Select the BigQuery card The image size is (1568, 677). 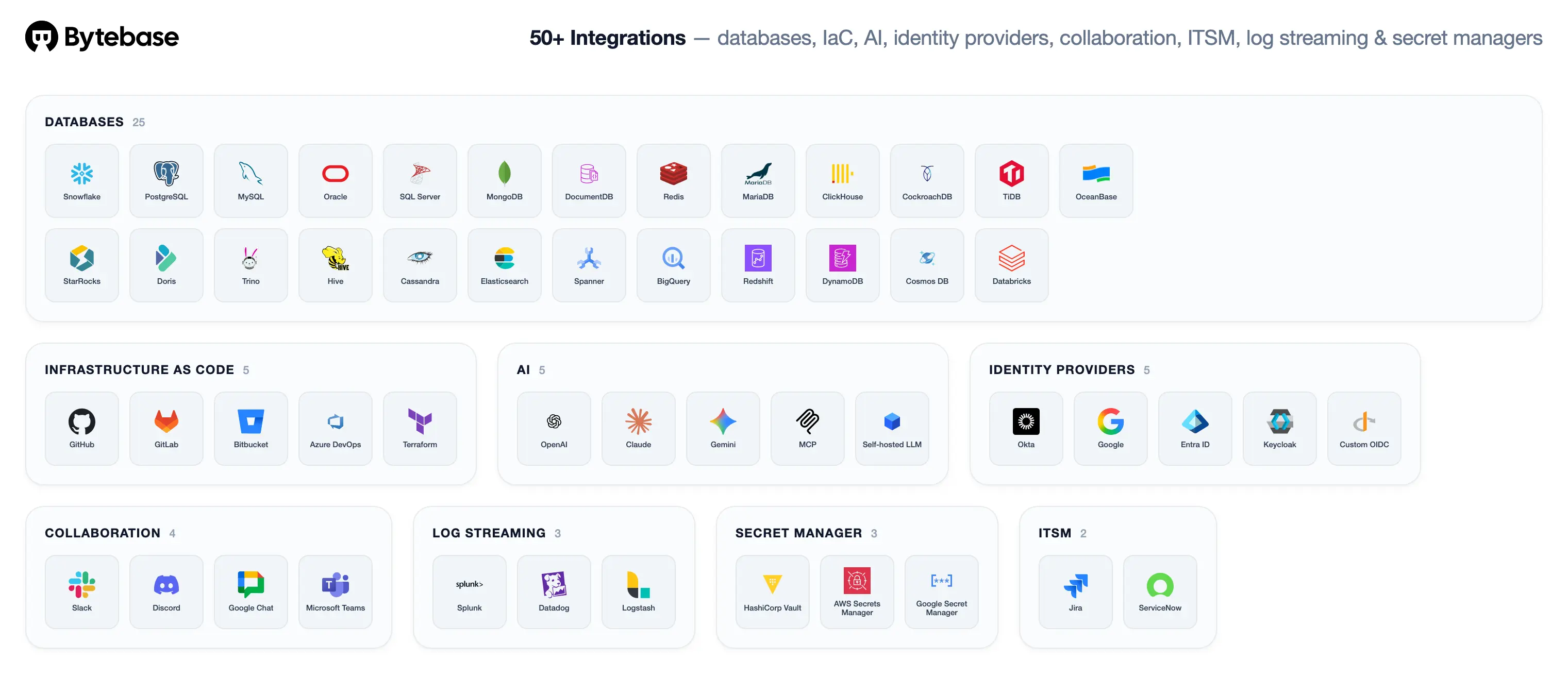pyautogui.click(x=674, y=265)
